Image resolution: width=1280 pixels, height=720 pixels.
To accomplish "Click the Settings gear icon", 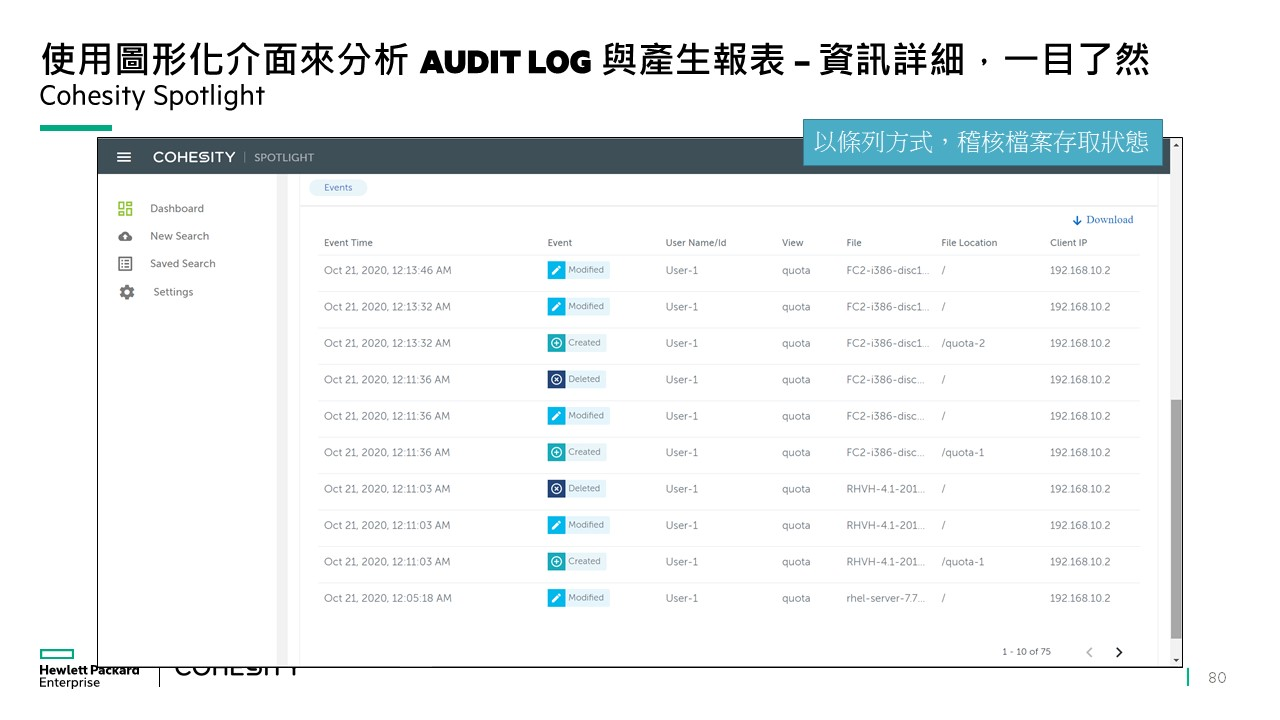I will coord(126,292).
